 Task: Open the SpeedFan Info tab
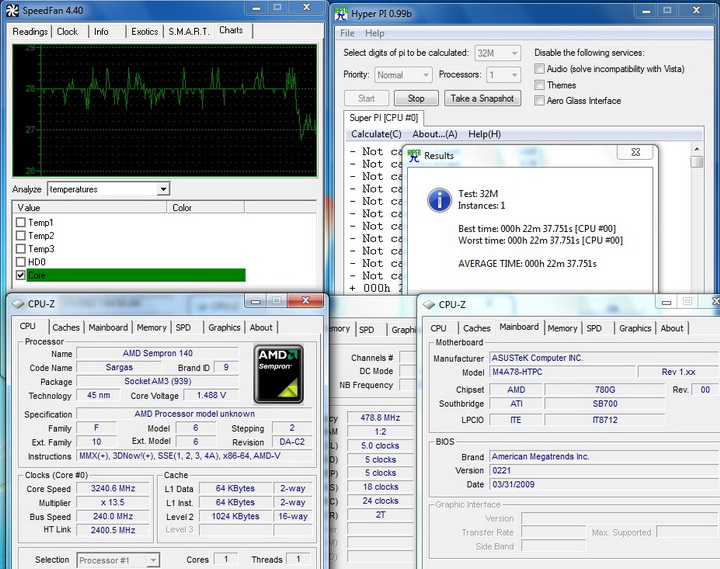pyautogui.click(x=101, y=32)
